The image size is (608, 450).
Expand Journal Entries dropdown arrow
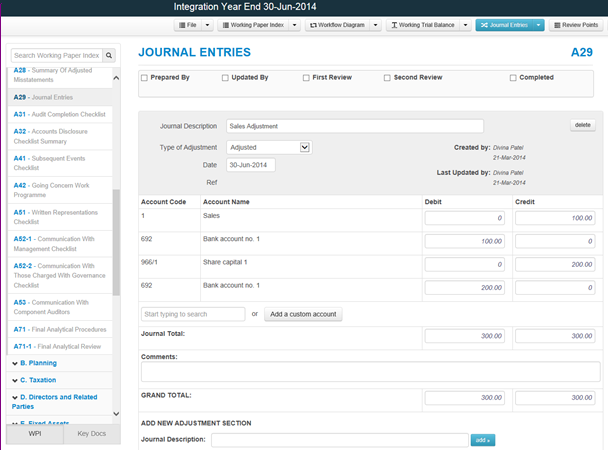539,25
